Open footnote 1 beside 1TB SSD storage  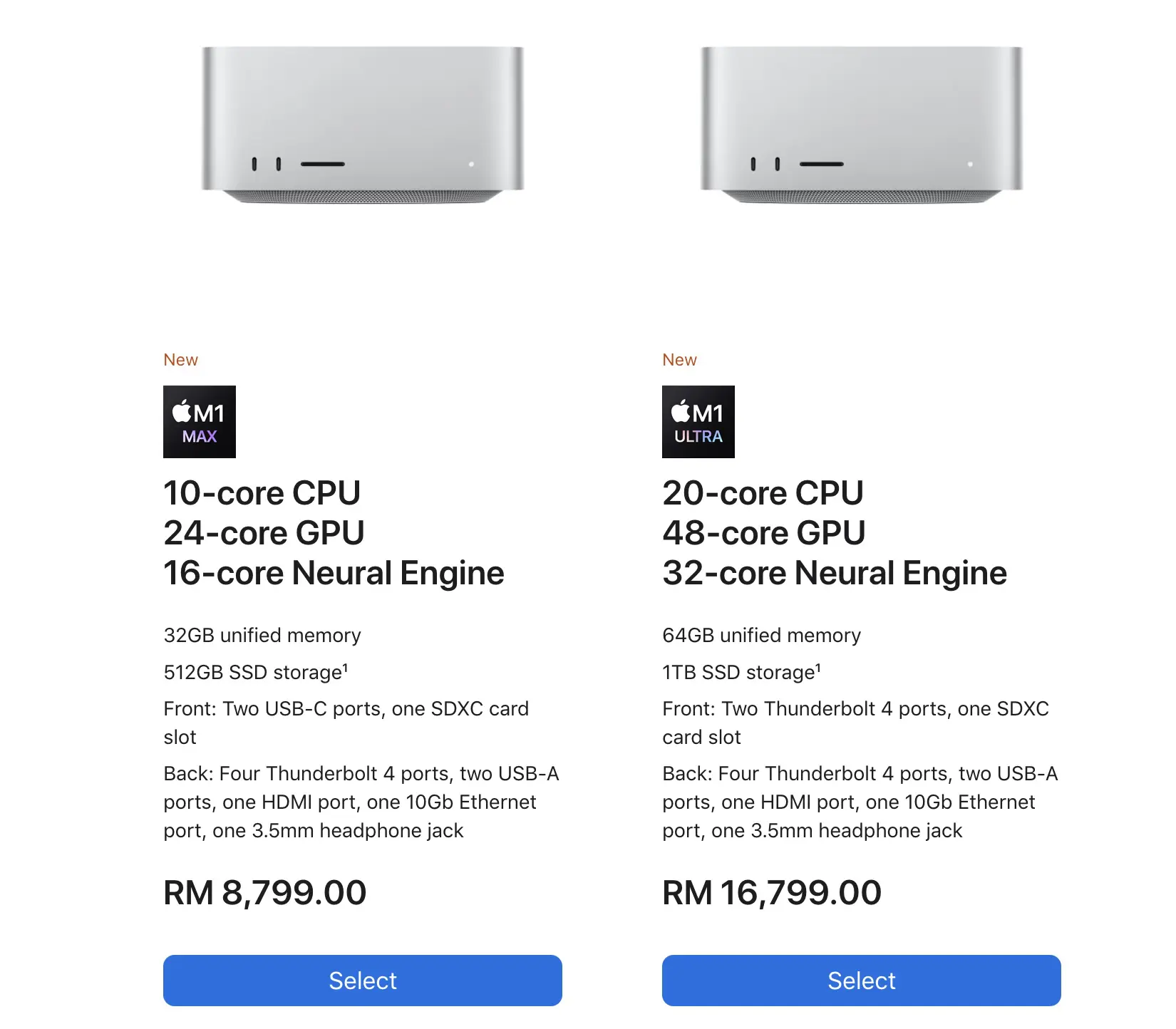818,667
